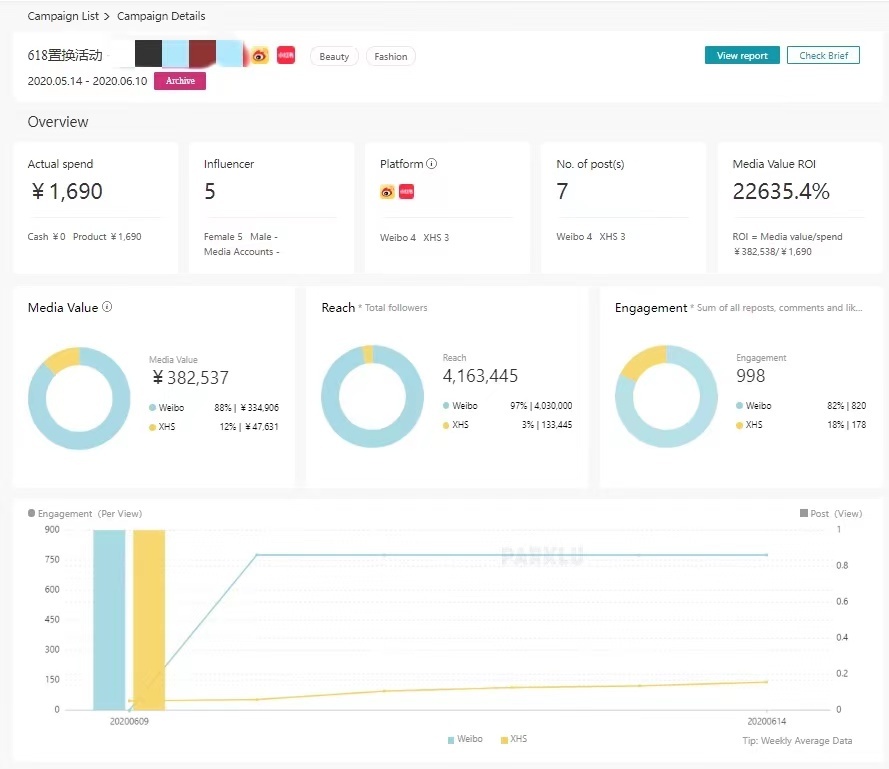Select the Beauty category tag
Image resolution: width=889 pixels, height=769 pixels.
[x=334, y=57]
